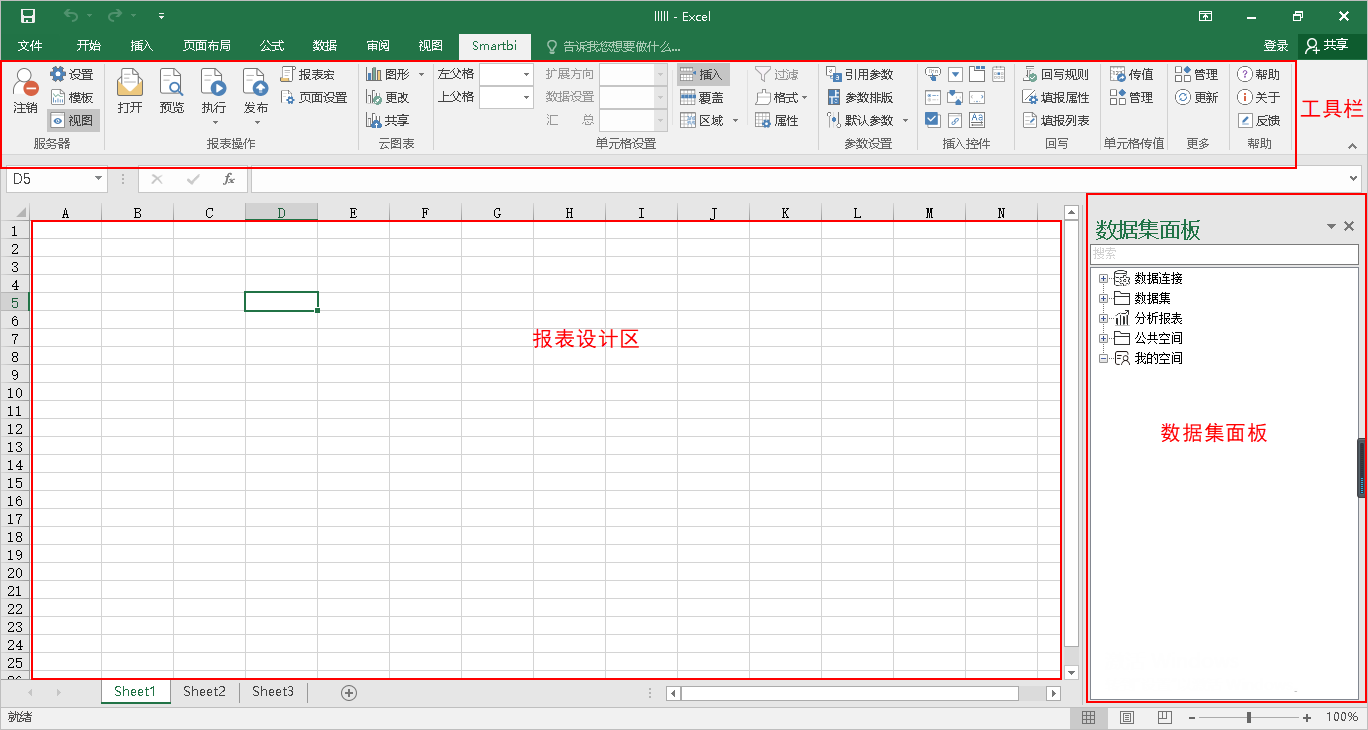This screenshot has height=730, width=1368.
Task: Expand the 数据集 tree node
Action: pos(1104,298)
